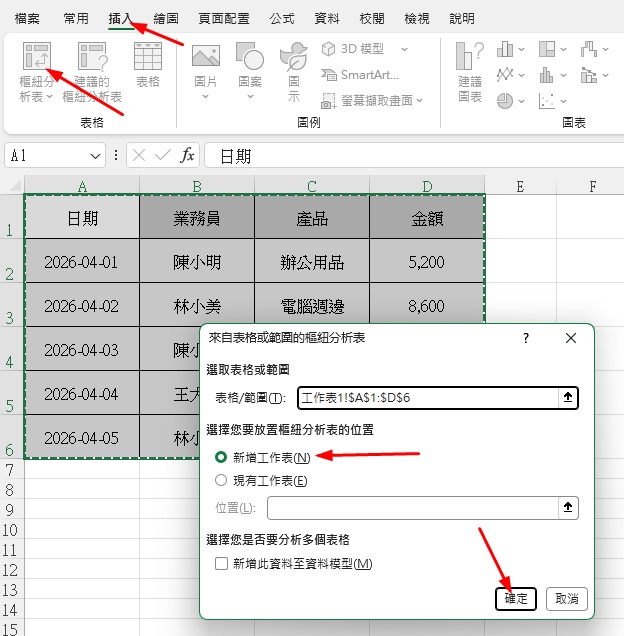Click the 圖案 shapes icon
The width and height of the screenshot is (624, 636).
pyautogui.click(x=250, y=56)
